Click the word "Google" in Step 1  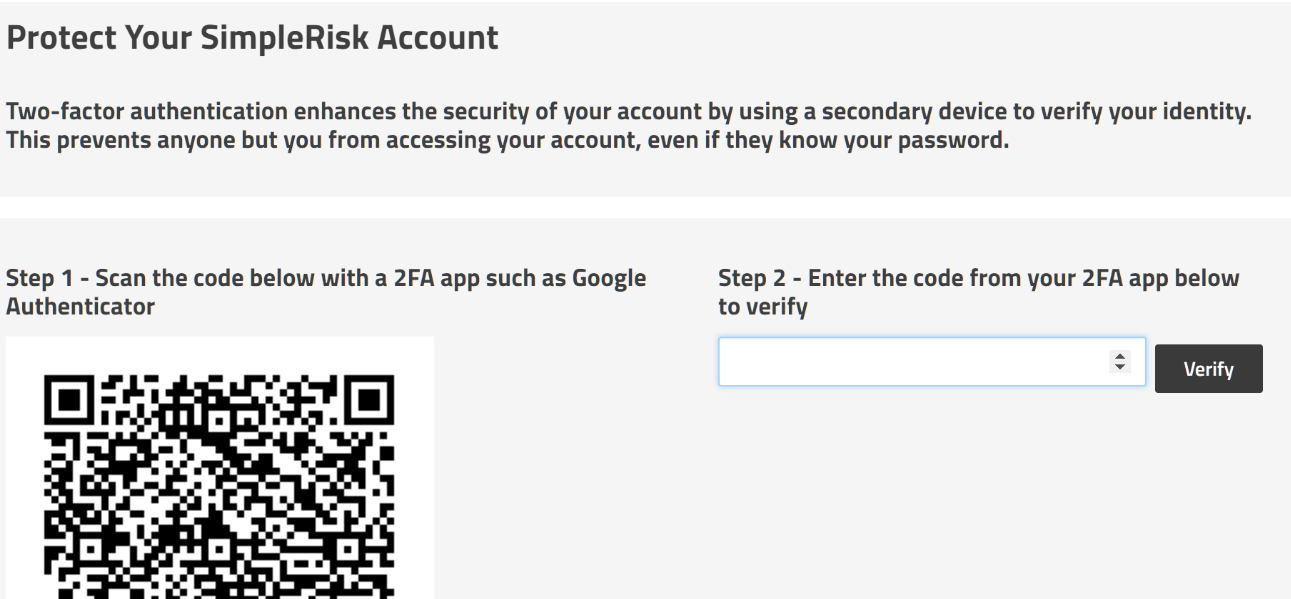[x=608, y=278]
